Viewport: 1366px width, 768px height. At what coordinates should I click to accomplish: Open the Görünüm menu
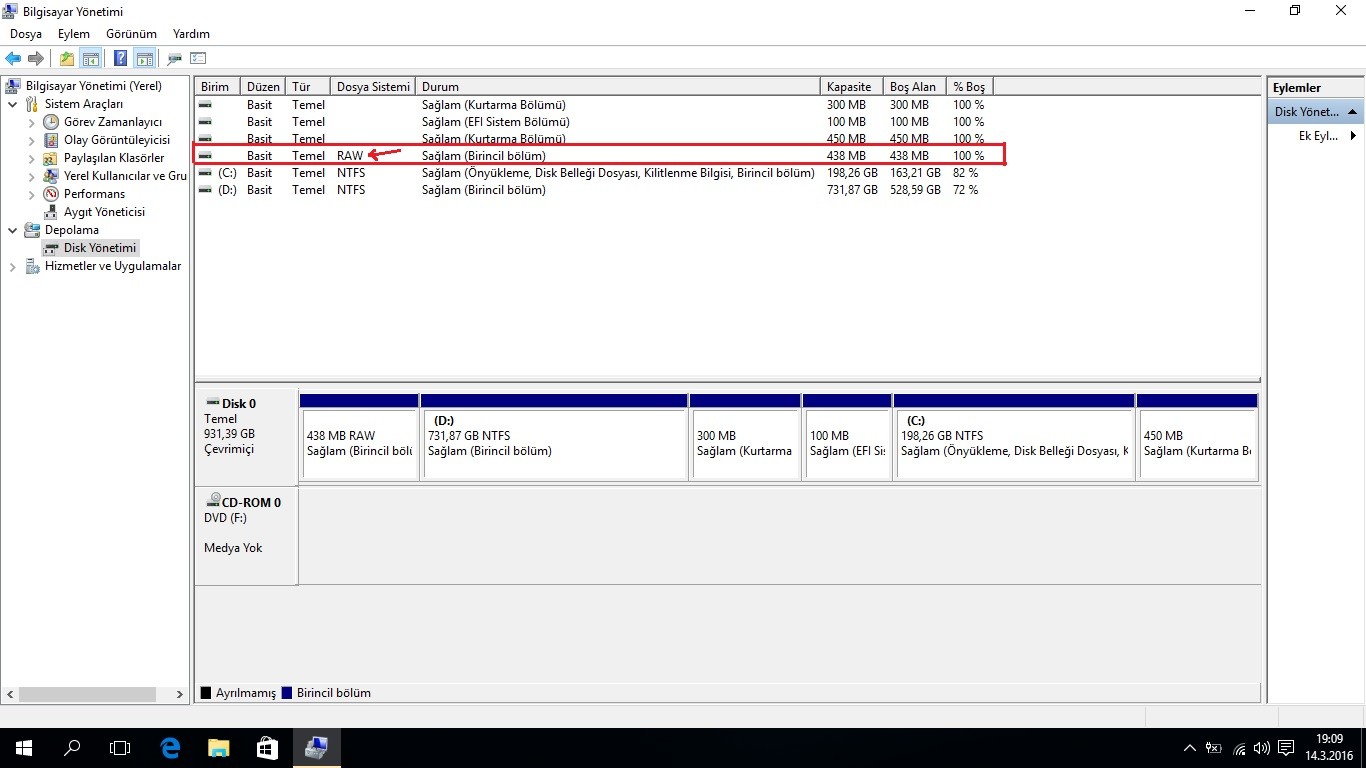[x=131, y=34]
